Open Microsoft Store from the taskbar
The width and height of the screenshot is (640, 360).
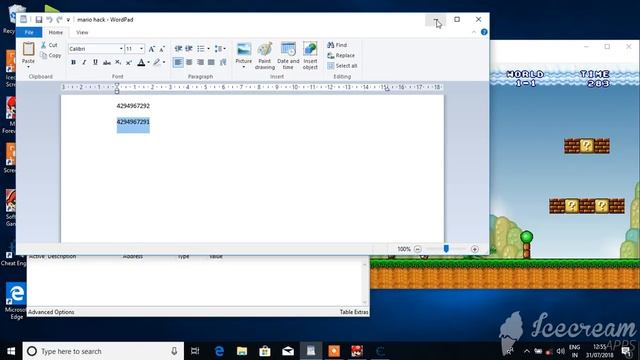tap(265, 351)
